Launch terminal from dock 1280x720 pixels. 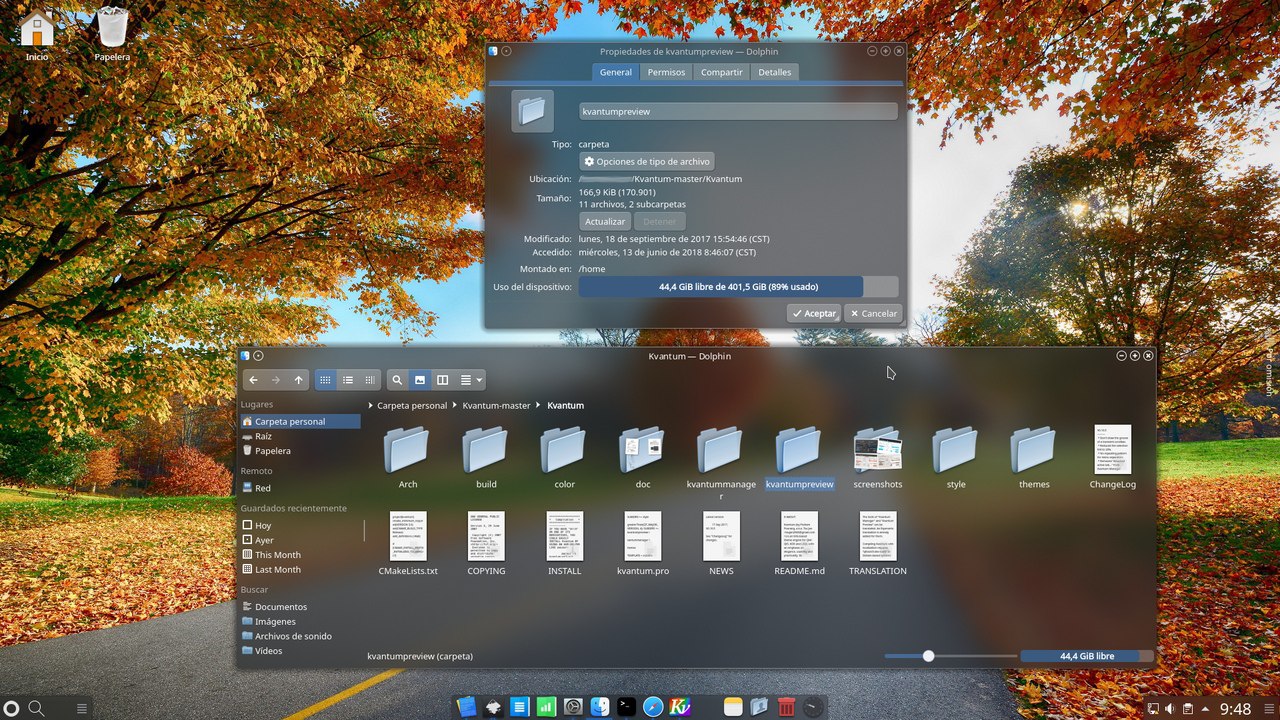[x=626, y=707]
